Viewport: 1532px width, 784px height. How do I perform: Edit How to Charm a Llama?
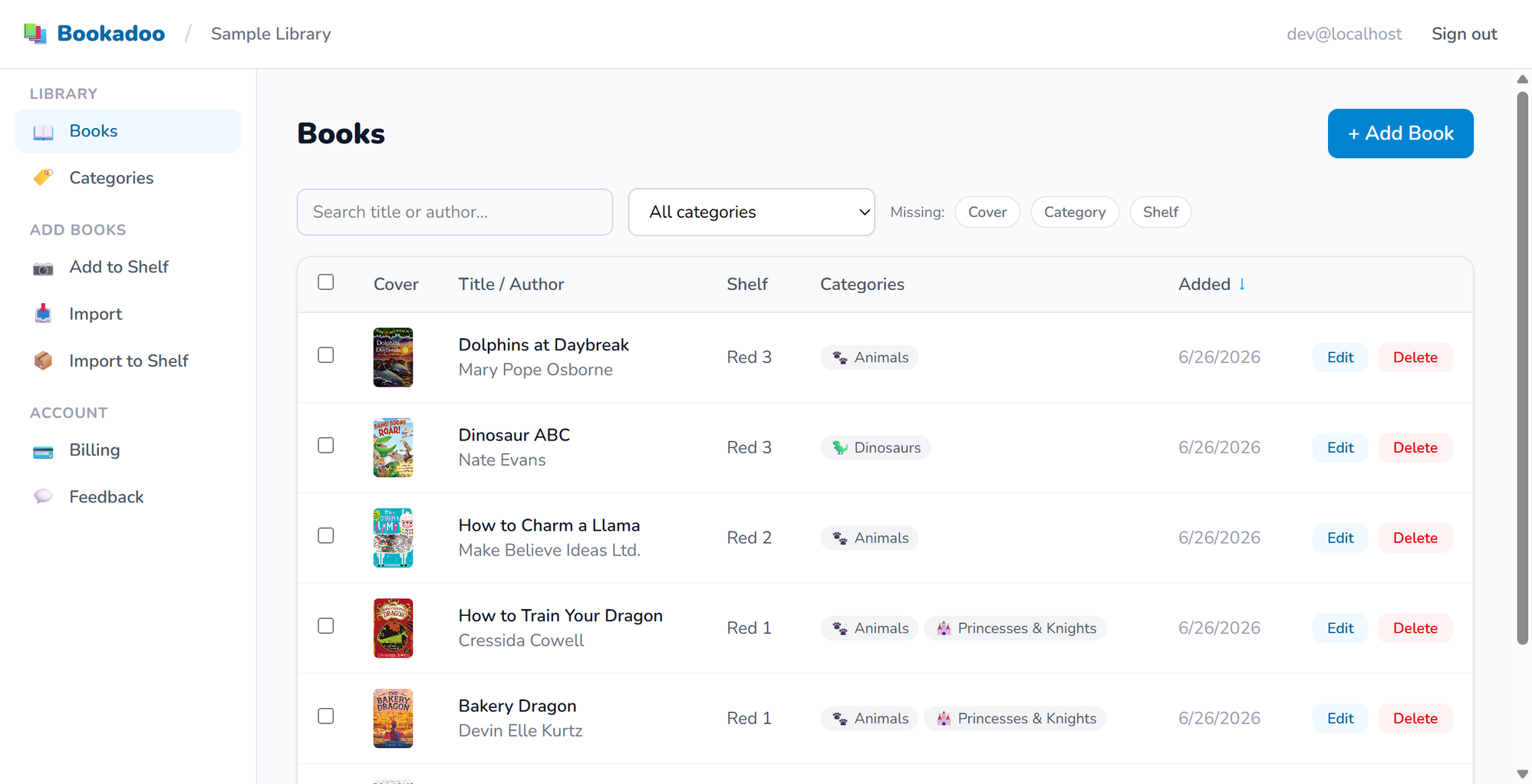(1340, 539)
